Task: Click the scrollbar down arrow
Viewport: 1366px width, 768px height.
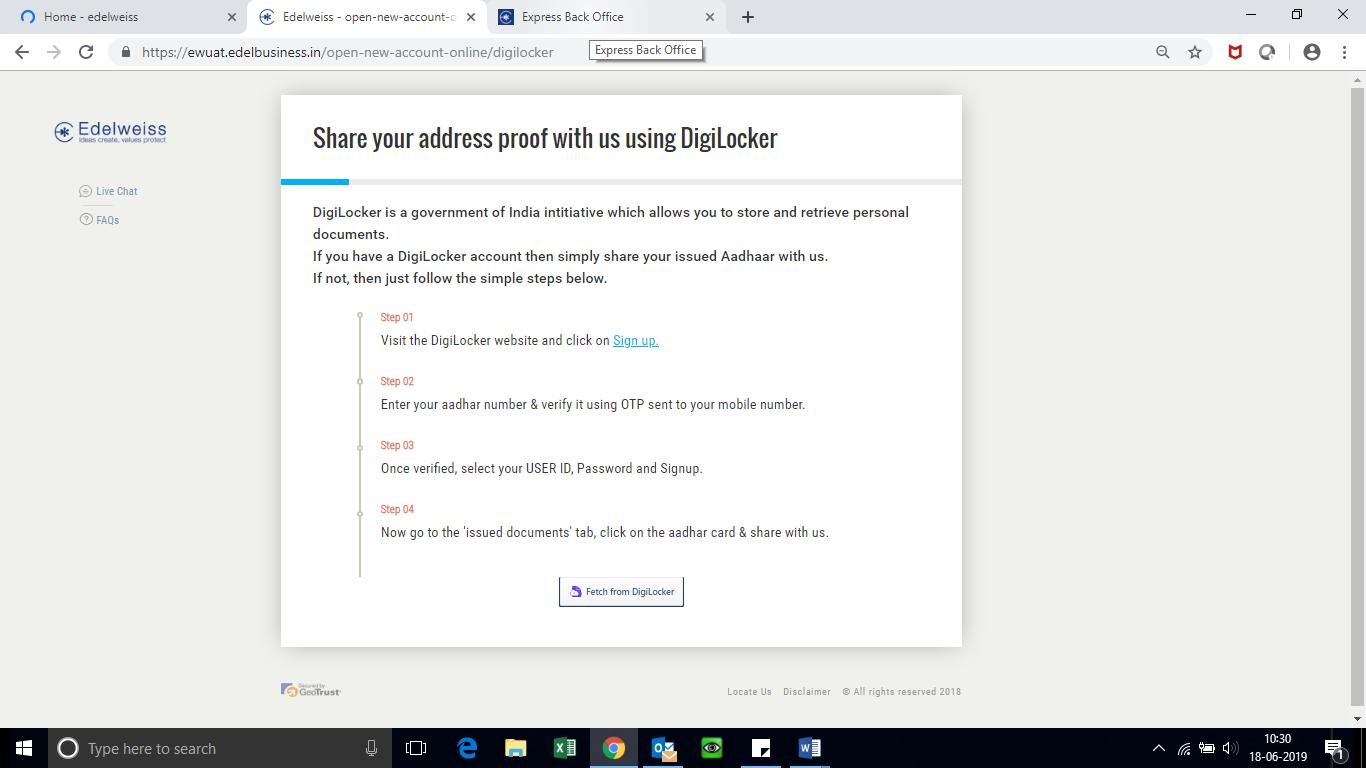Action: pos(1357,718)
